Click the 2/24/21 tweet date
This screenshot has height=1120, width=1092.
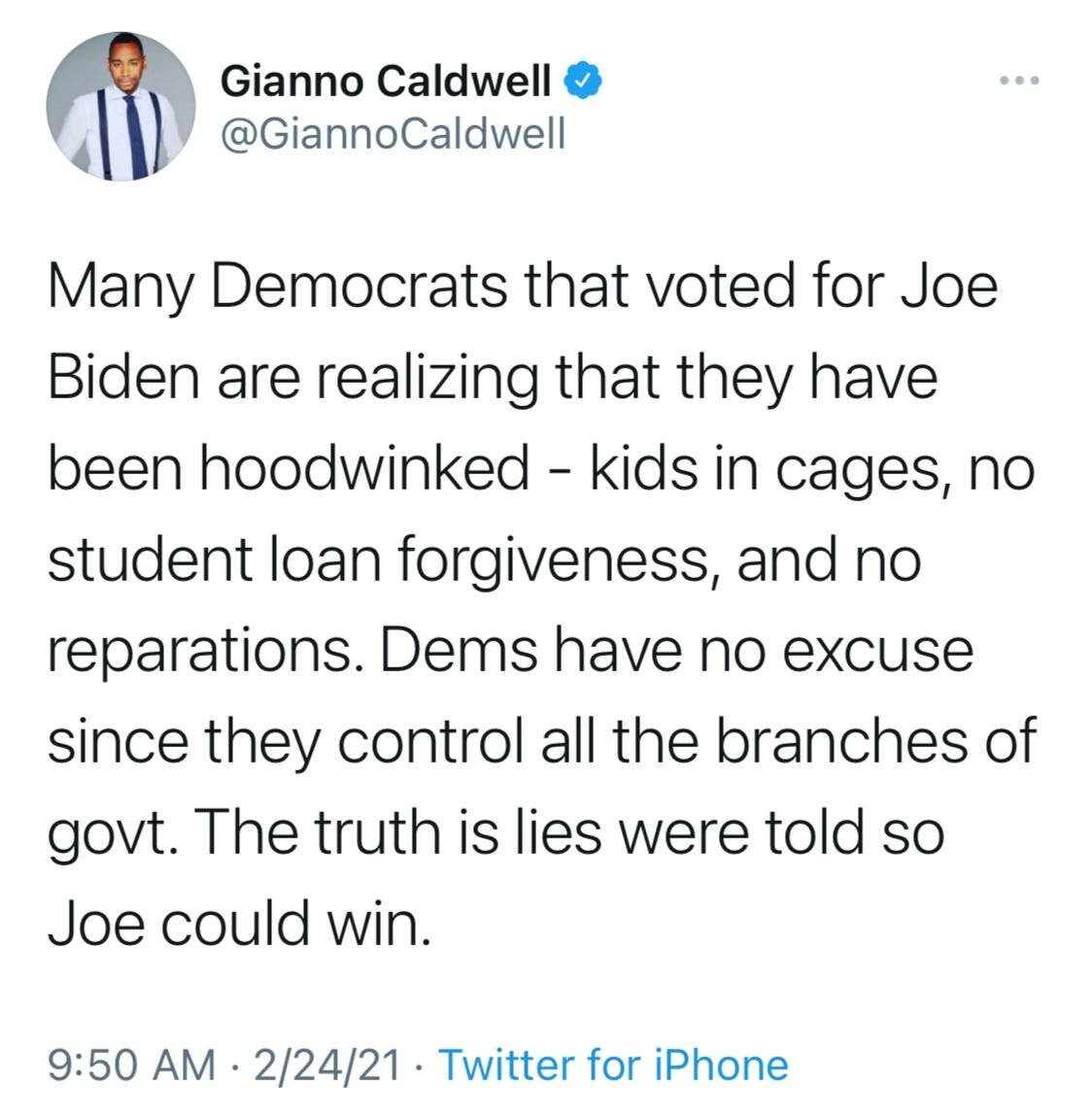pos(325,1065)
